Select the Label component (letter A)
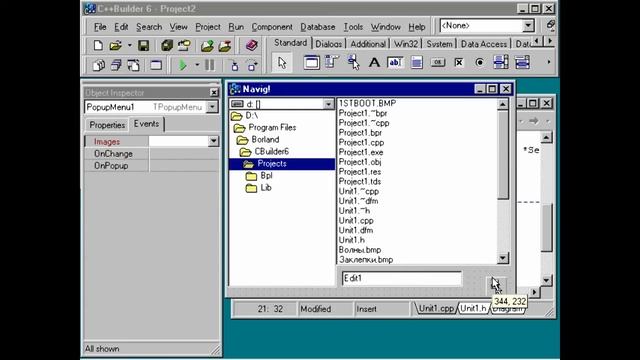640x360 pixels. tap(374, 62)
